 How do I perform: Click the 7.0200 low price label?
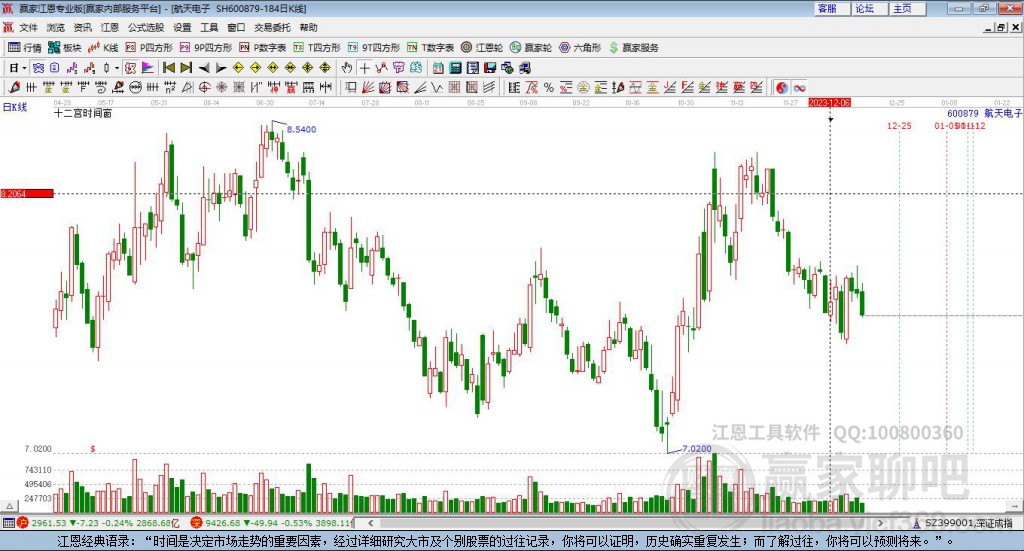697,449
